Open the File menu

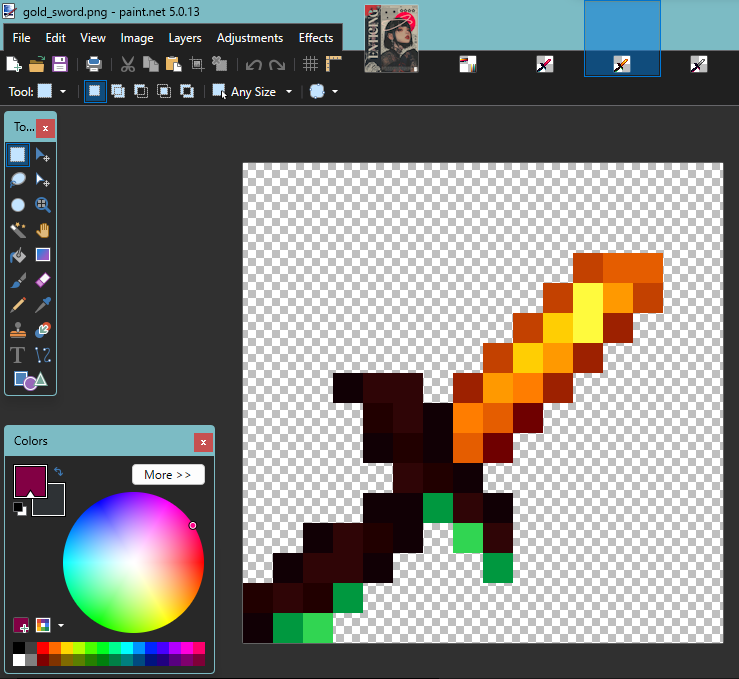[21, 38]
